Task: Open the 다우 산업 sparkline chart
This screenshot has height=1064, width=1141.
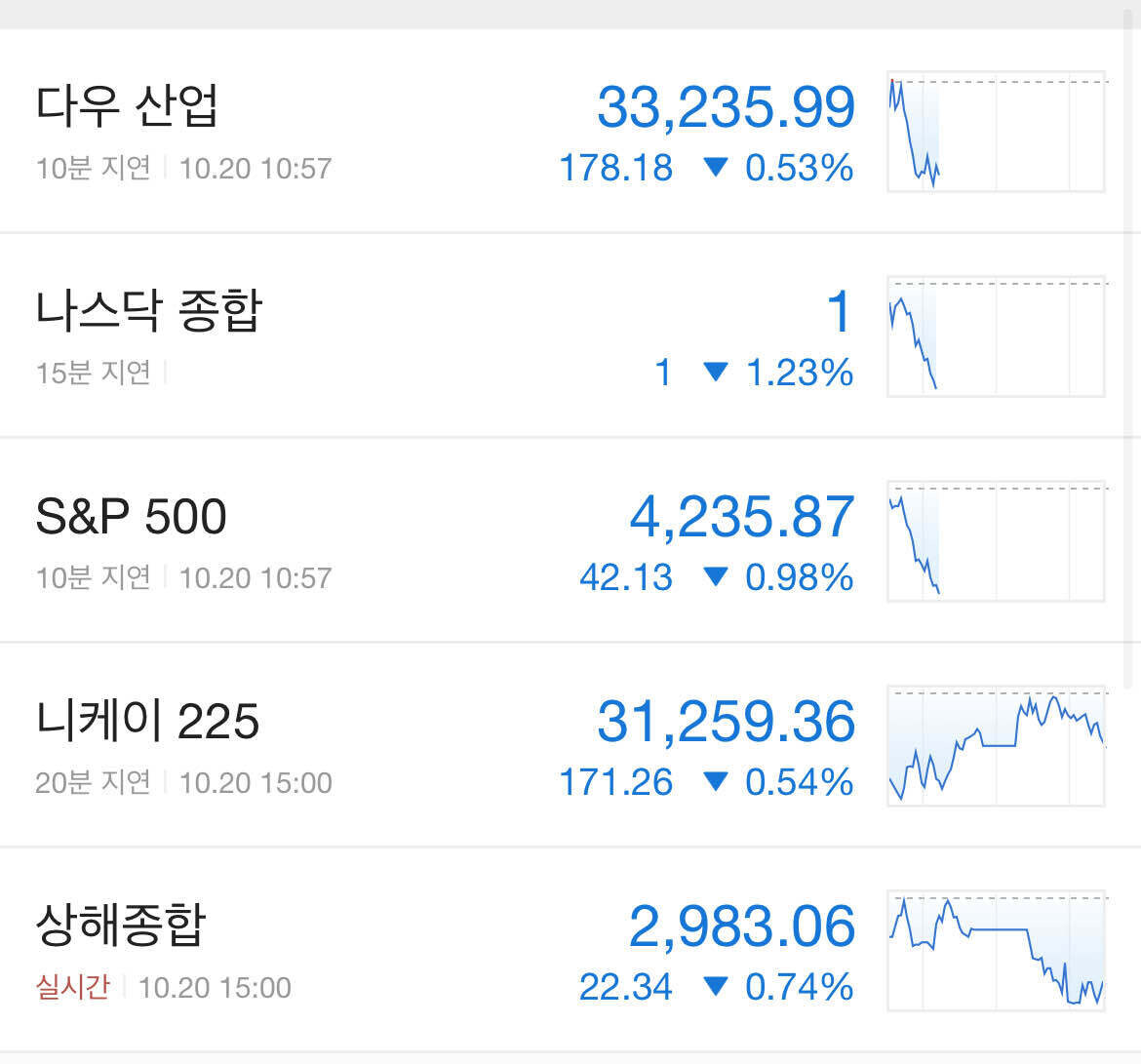Action: [995, 133]
